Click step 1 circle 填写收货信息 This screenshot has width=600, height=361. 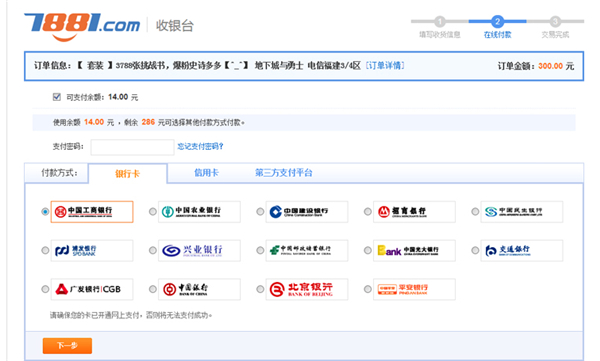[440, 21]
